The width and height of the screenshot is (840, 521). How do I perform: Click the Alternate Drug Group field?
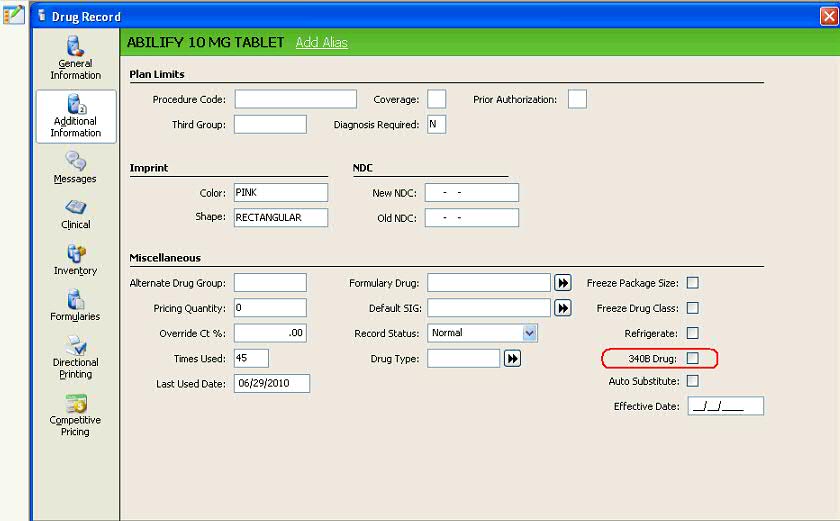[271, 283]
